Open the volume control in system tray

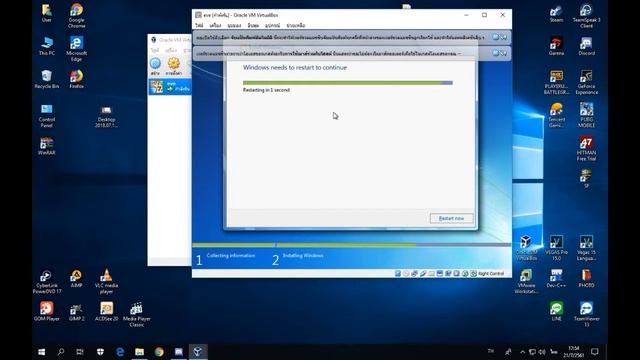pyautogui.click(x=542, y=352)
